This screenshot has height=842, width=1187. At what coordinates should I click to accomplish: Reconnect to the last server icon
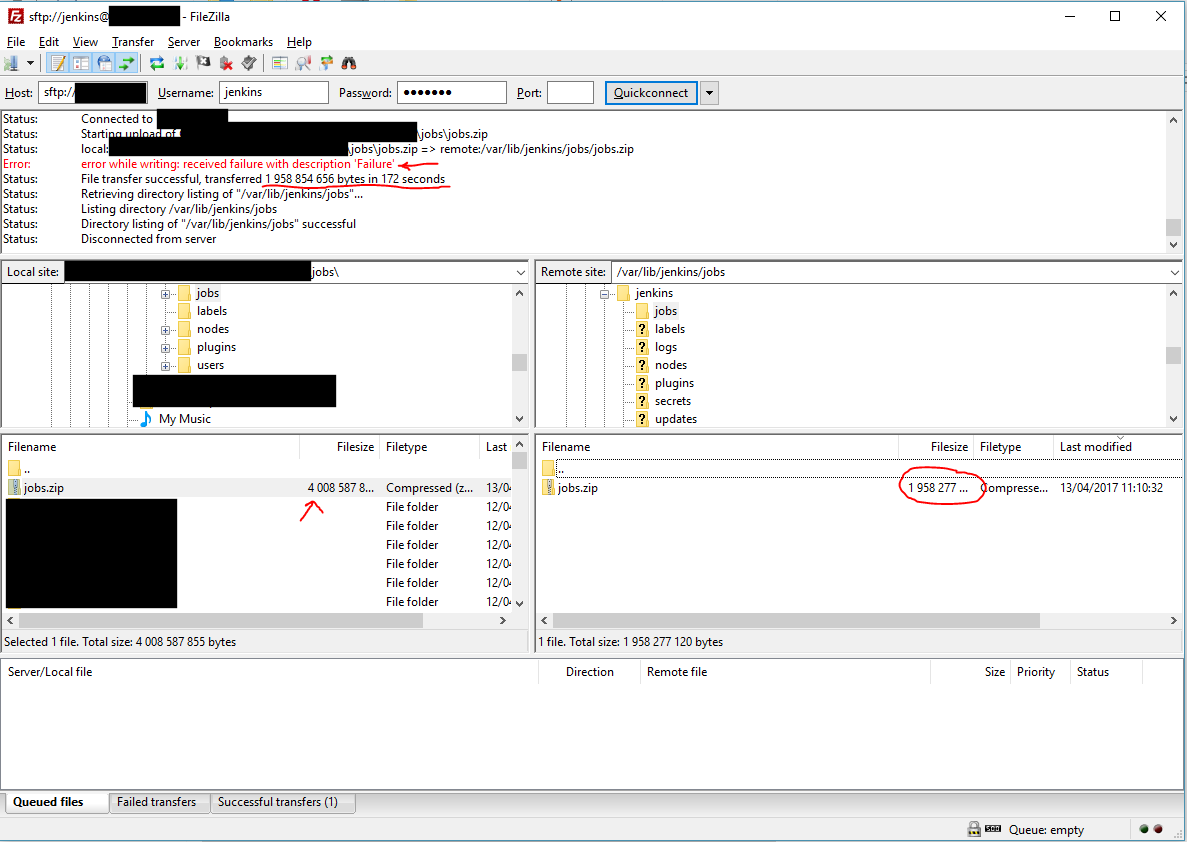pyautogui.click(x=248, y=64)
